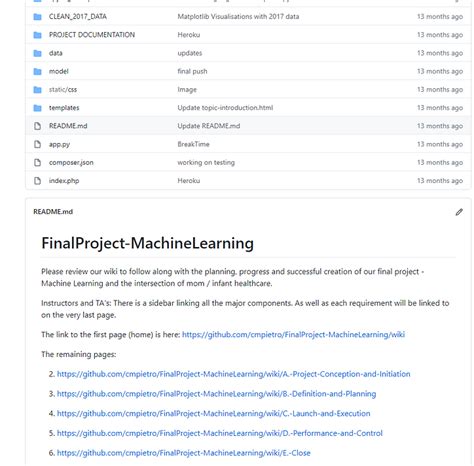Click the file icon beside composer.json
This screenshot has width=474, height=466.
tap(38, 163)
